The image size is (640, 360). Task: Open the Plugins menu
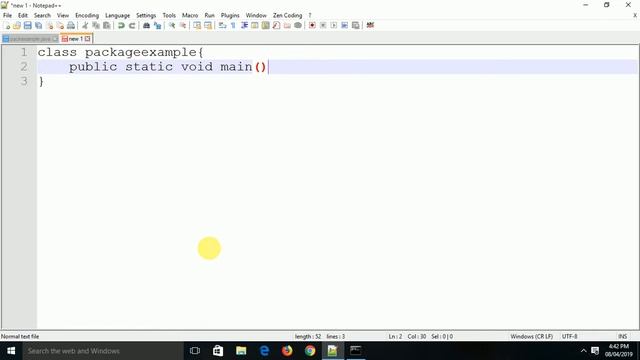(230, 15)
